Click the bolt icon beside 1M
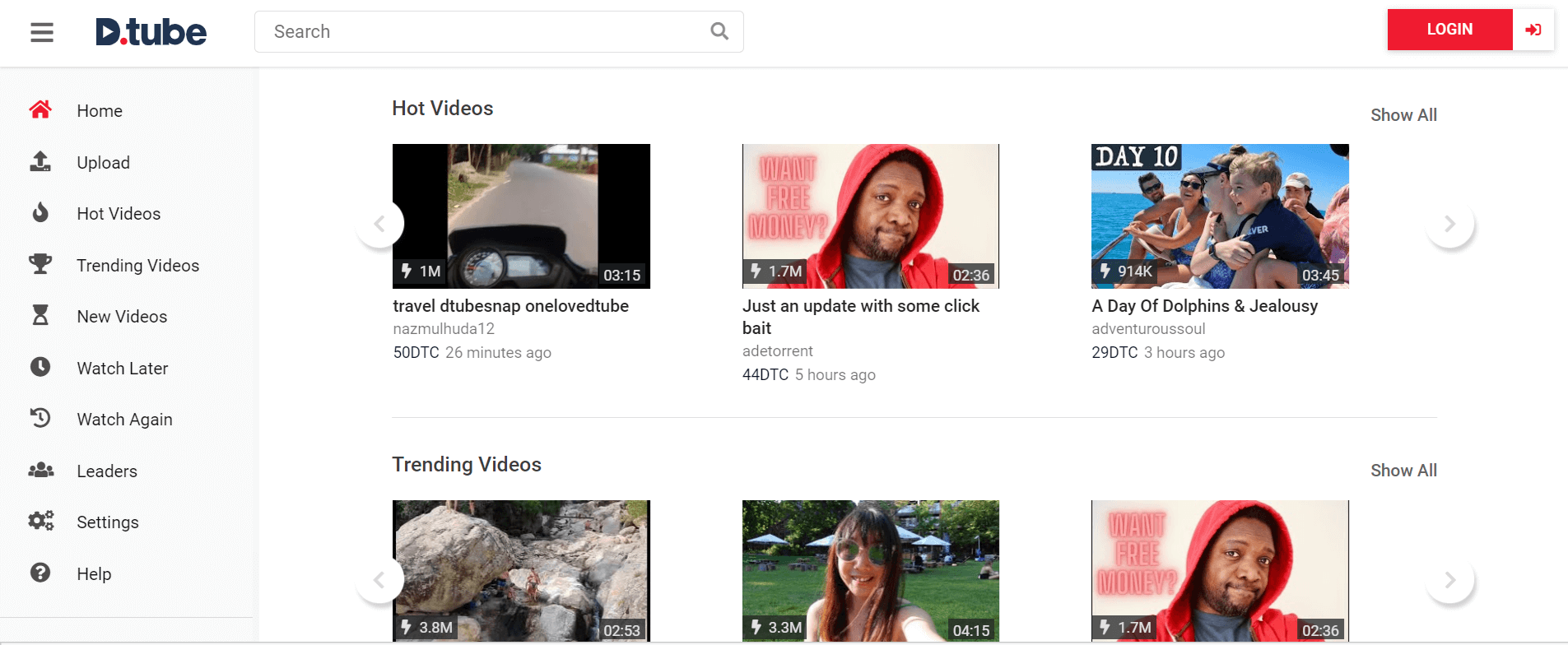This screenshot has height=645, width=1568. (407, 271)
